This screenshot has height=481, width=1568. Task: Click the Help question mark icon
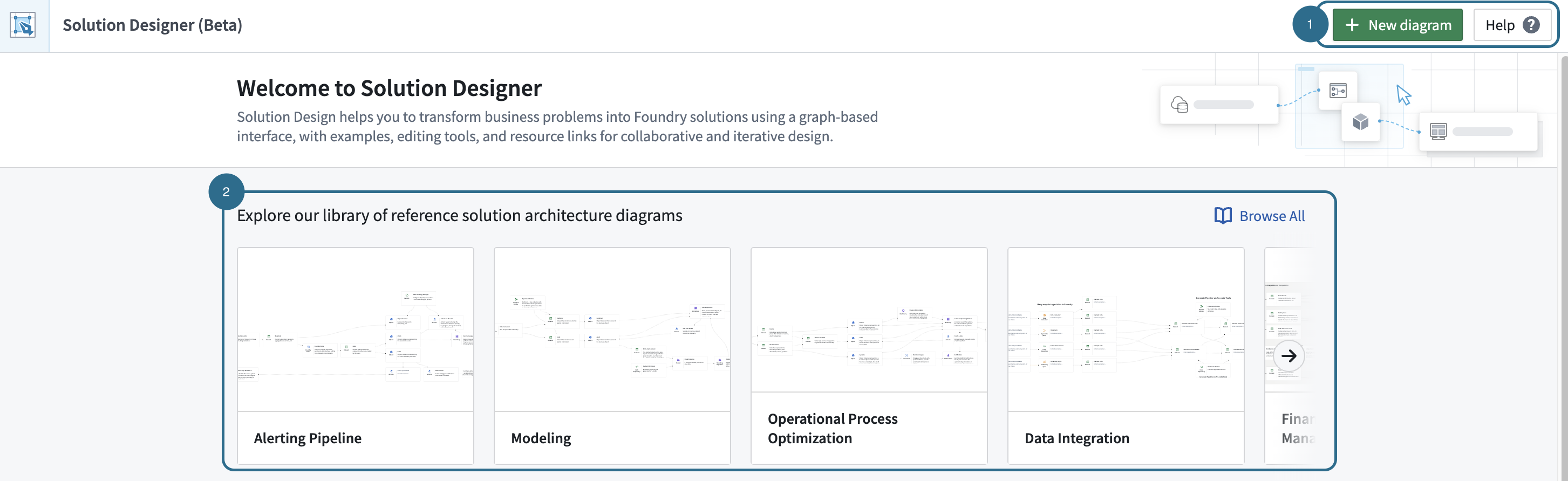click(1531, 25)
